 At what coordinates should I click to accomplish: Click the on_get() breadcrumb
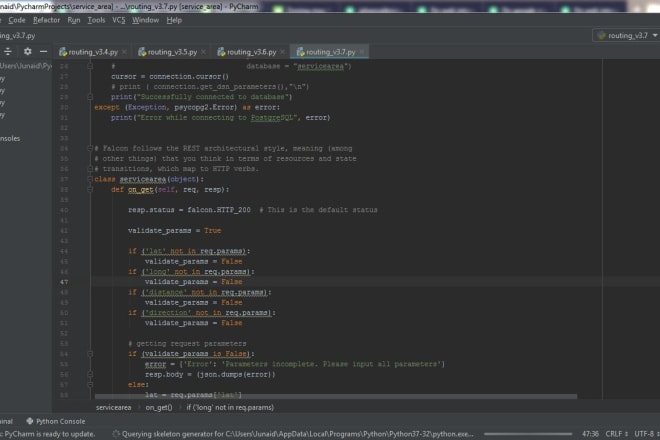(159, 407)
